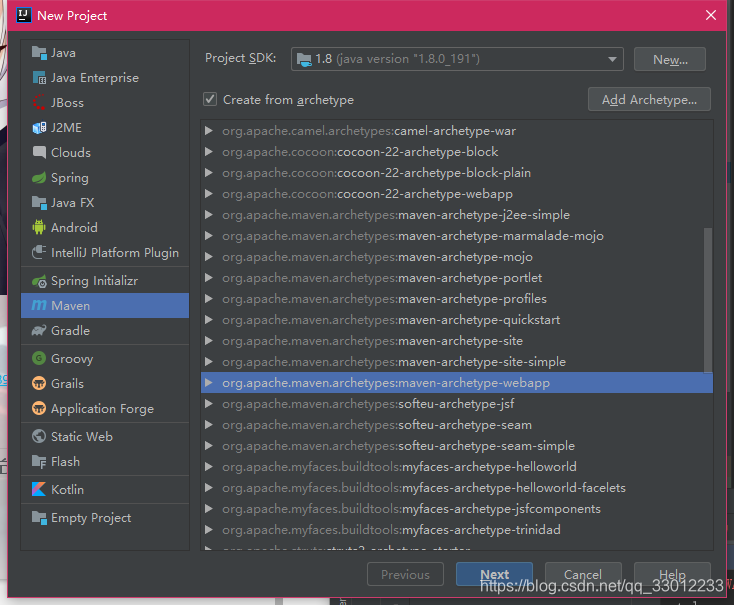Select maven-archetype-site-simple row
Screen dimensions: 734x605
457,362
